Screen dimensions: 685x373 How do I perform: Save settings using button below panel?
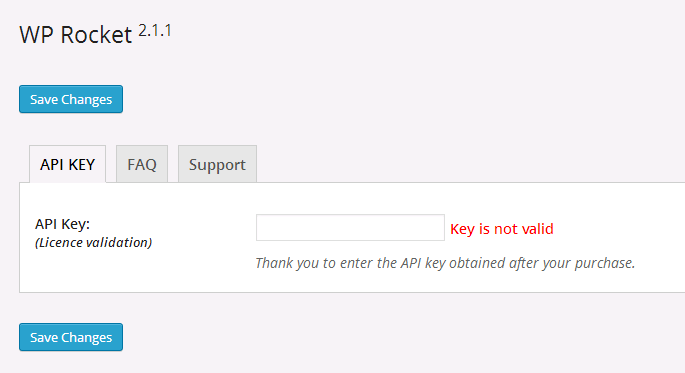pos(71,337)
